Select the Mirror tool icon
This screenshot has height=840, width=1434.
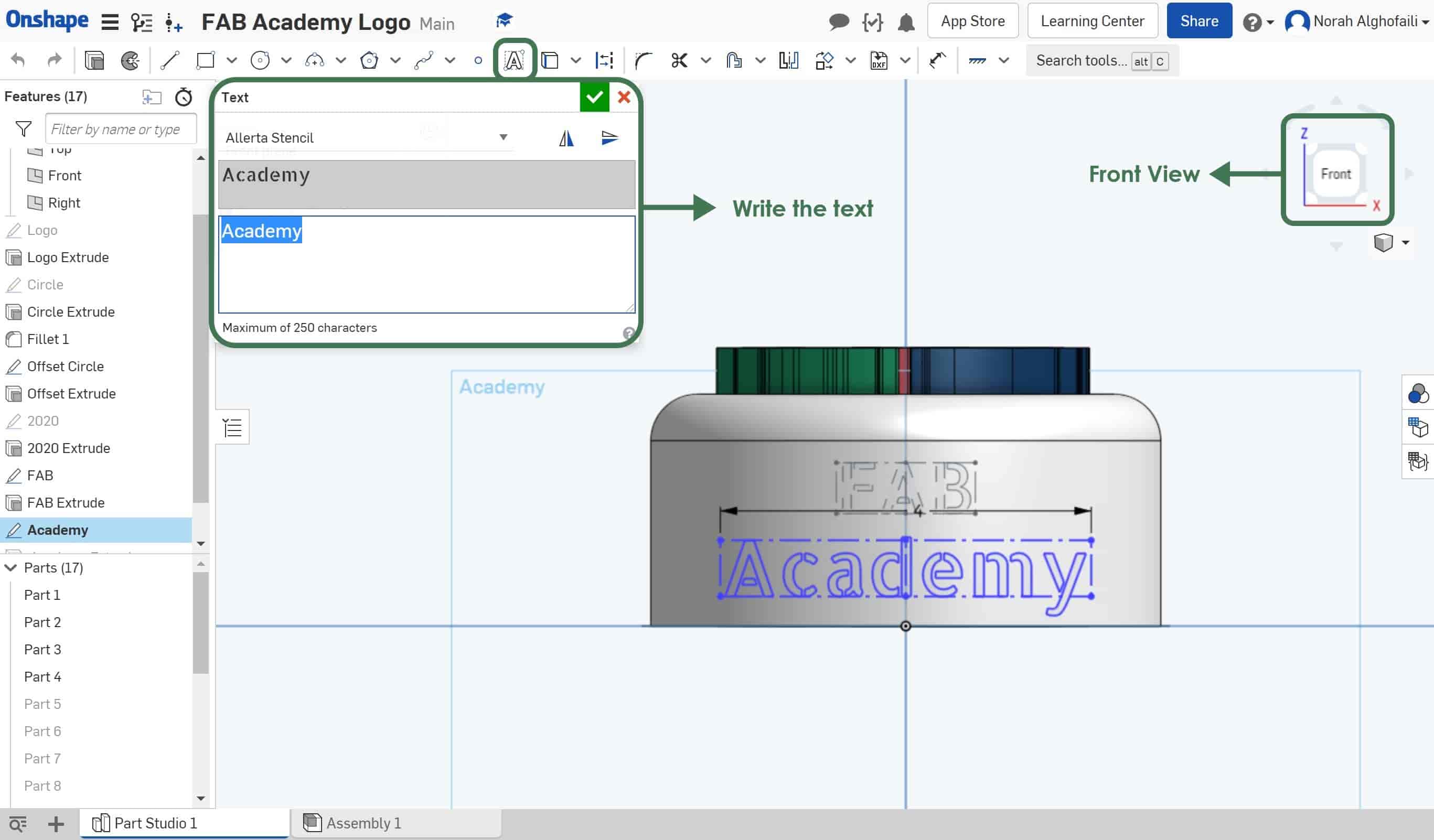point(789,60)
